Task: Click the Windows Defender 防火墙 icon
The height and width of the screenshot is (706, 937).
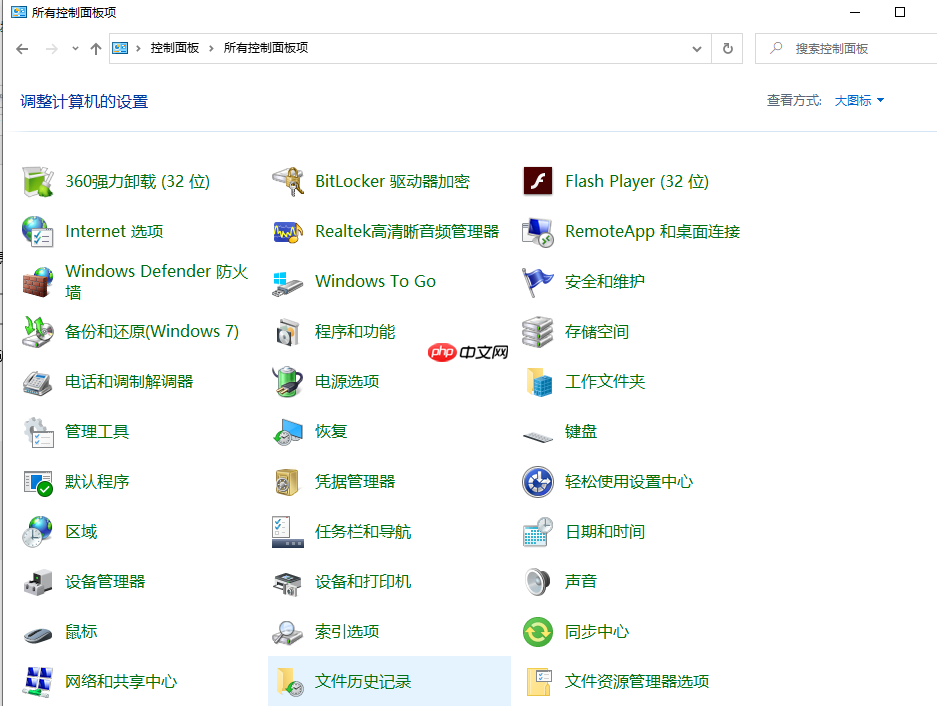Action: (x=38, y=282)
